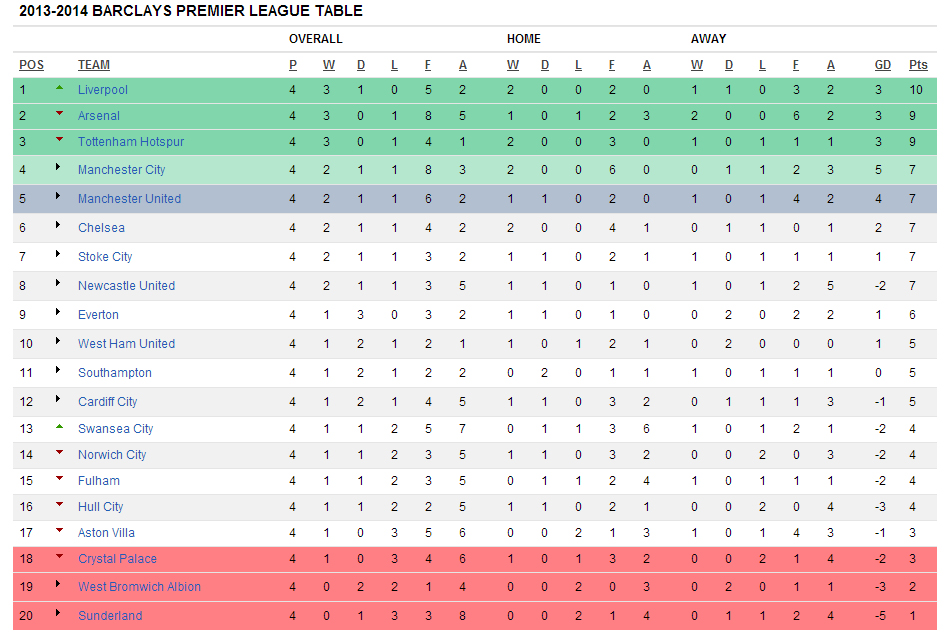
Task: Click the black arrow beside Everton
Action: click(58, 312)
